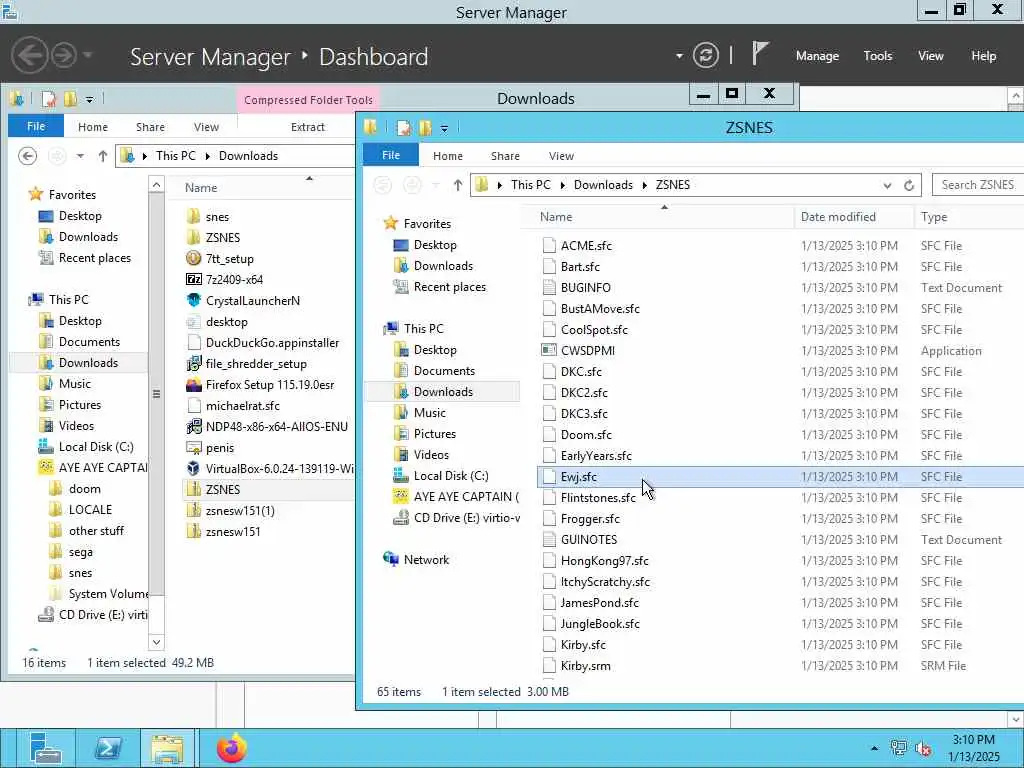Click the up arrow in Downloads window
The width and height of the screenshot is (1024, 768).
(x=103, y=156)
